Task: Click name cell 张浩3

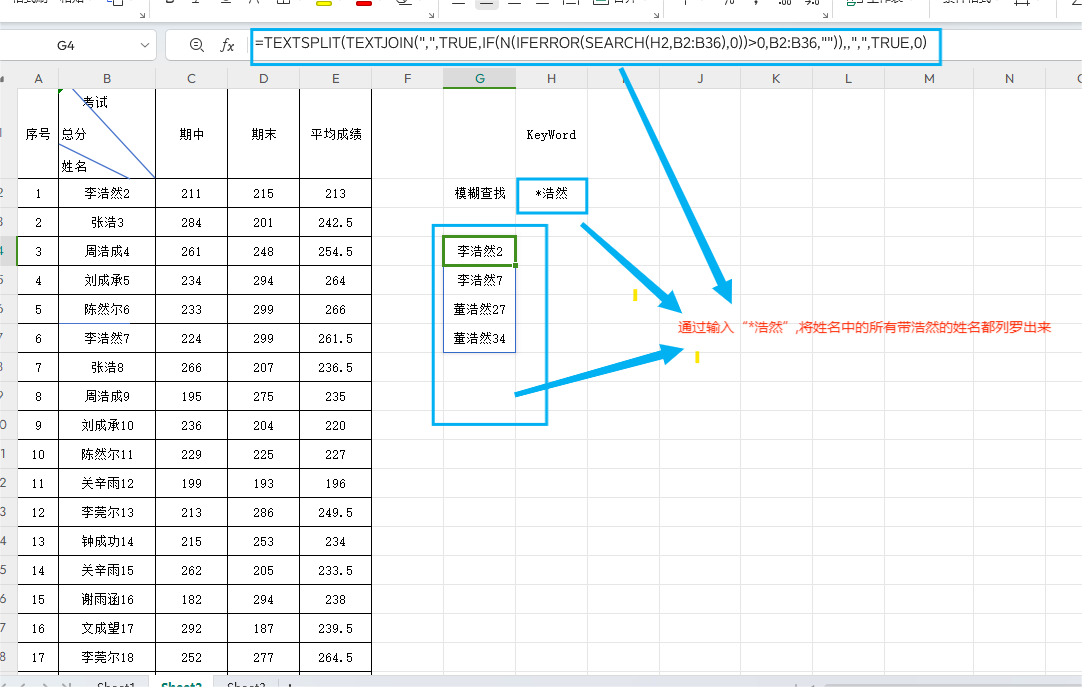Action: 107,222
